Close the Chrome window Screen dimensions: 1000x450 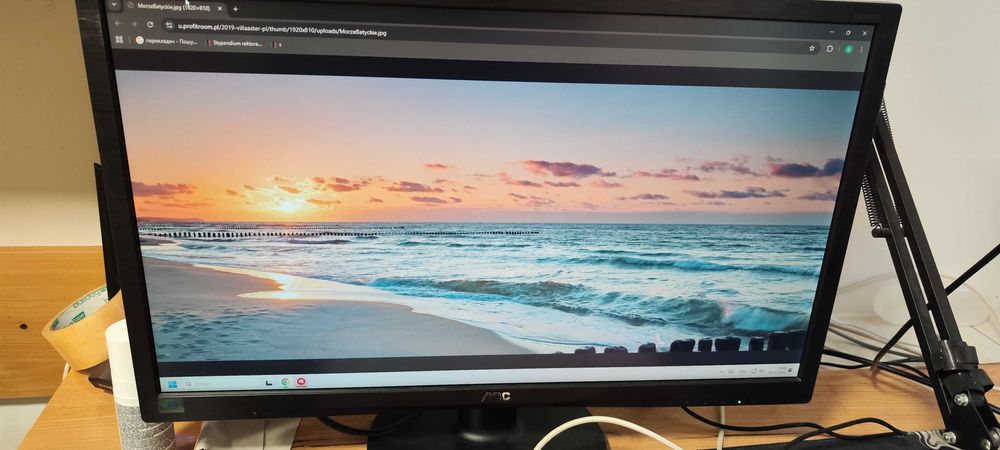pos(864,33)
